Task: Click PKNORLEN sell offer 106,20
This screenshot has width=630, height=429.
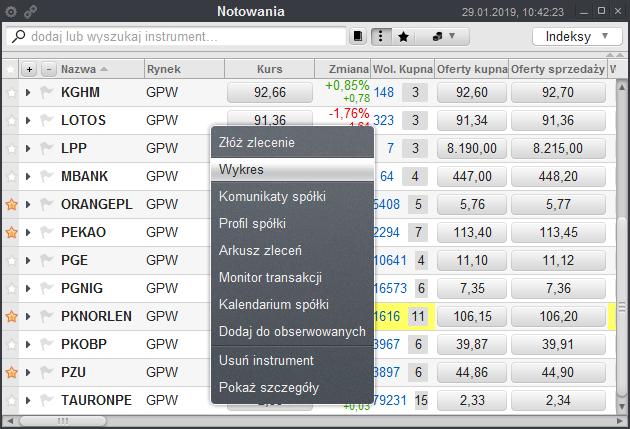Action: [558, 317]
